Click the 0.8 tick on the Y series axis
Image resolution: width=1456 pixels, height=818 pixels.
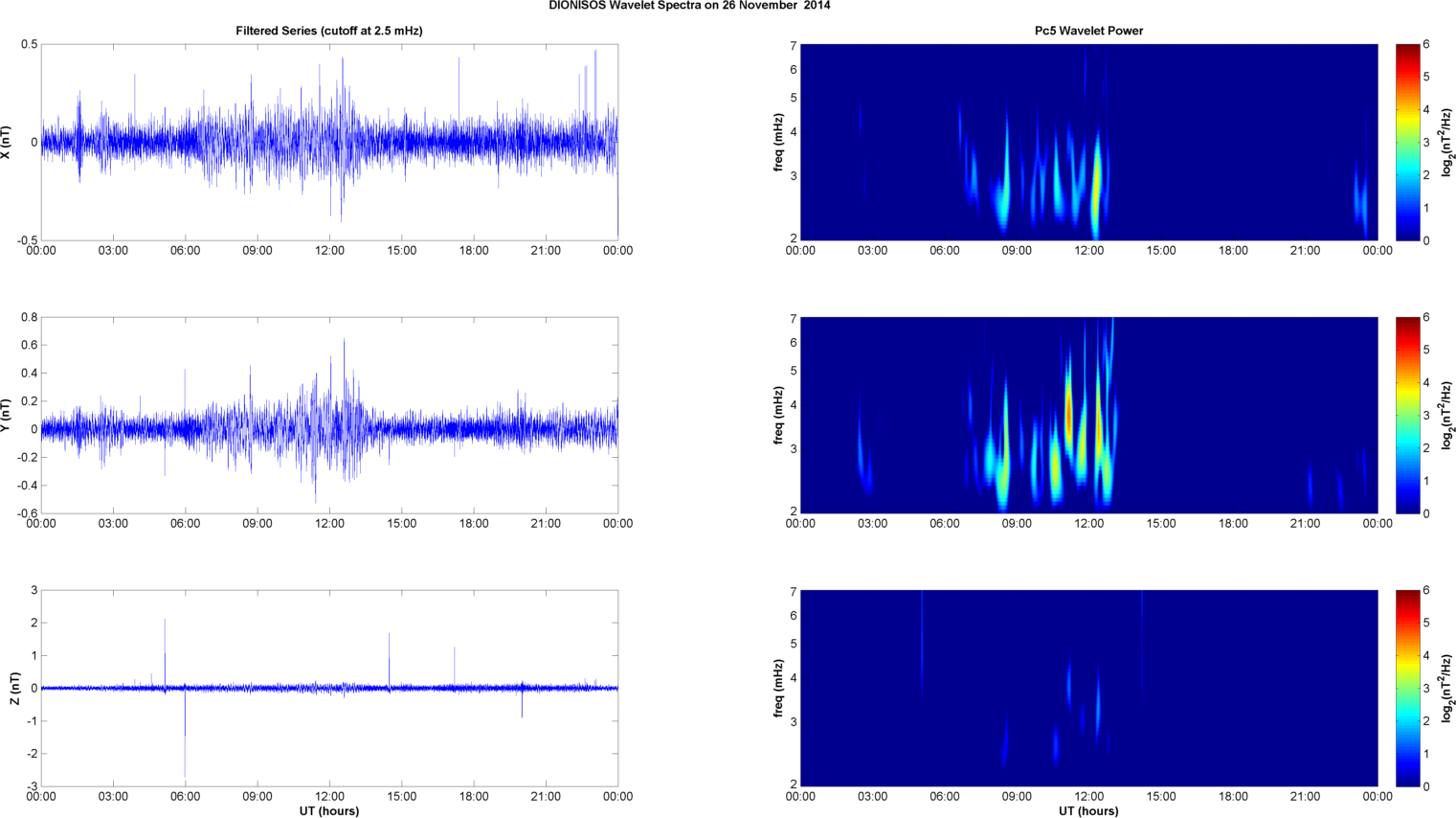30,317
